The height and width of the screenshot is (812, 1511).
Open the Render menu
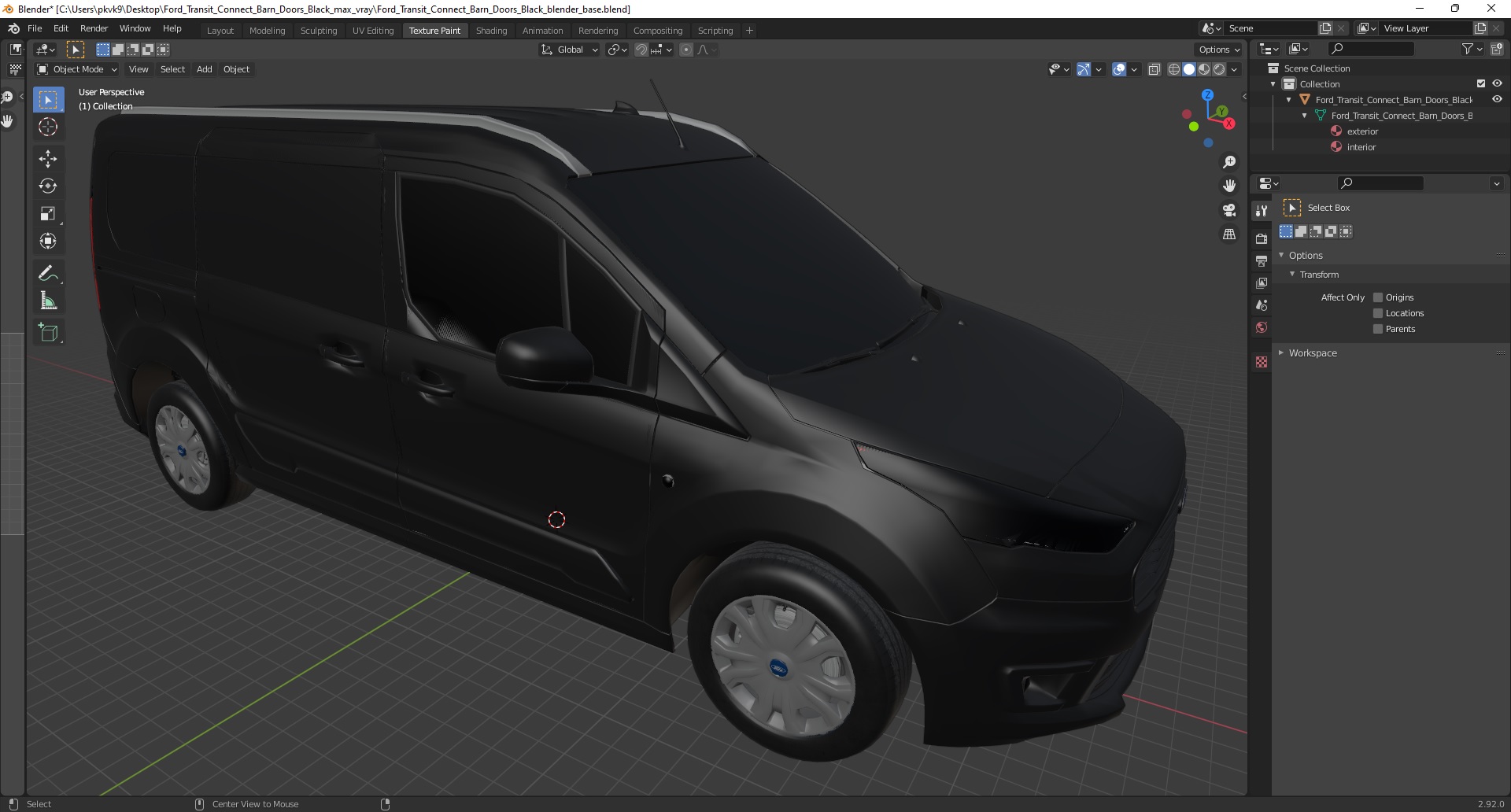pos(94,28)
